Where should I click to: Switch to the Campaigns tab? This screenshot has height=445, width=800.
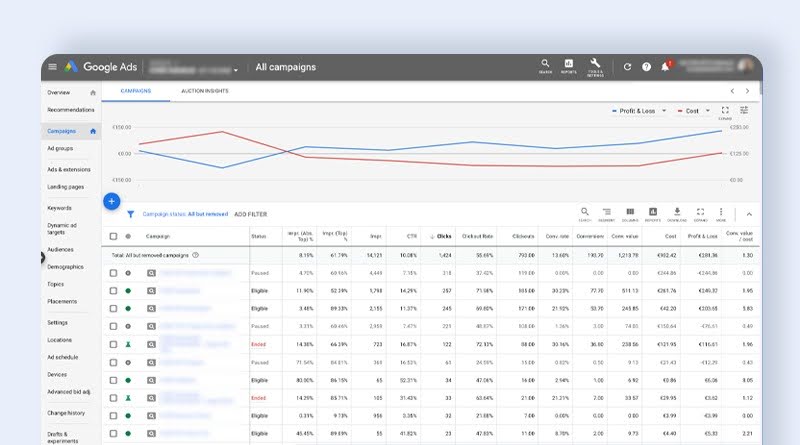click(x=136, y=91)
